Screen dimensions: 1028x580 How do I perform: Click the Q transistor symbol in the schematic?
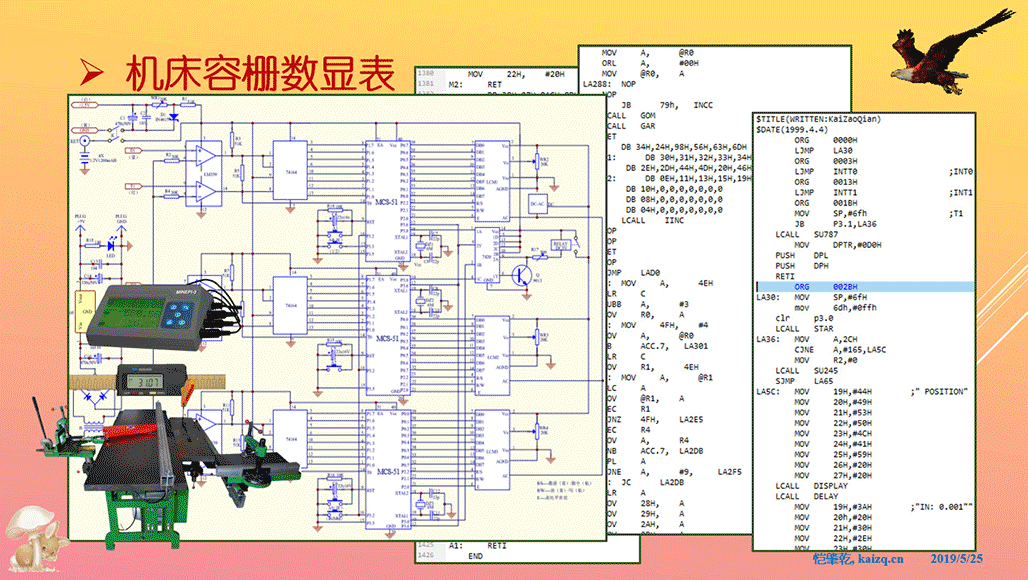click(x=521, y=275)
